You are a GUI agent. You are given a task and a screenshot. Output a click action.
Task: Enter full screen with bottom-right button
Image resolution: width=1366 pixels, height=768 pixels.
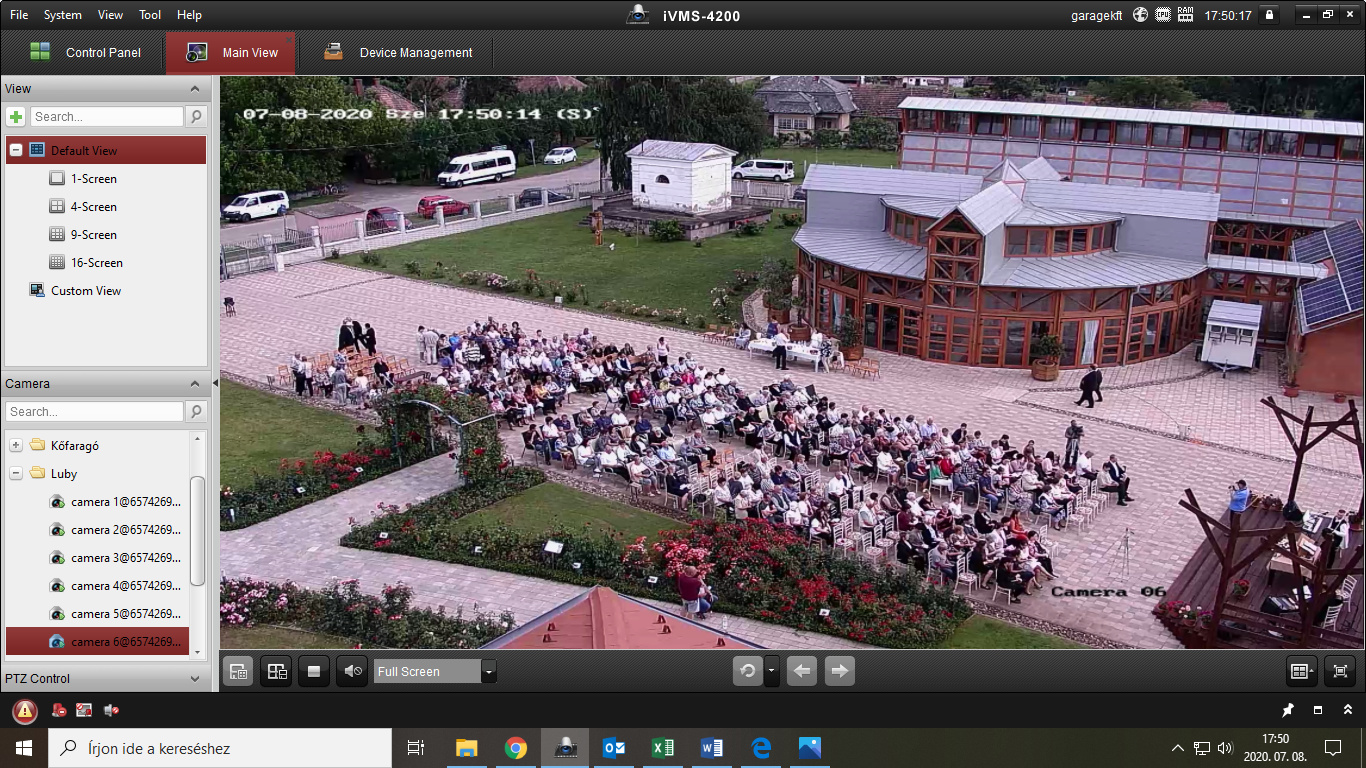click(x=1340, y=671)
